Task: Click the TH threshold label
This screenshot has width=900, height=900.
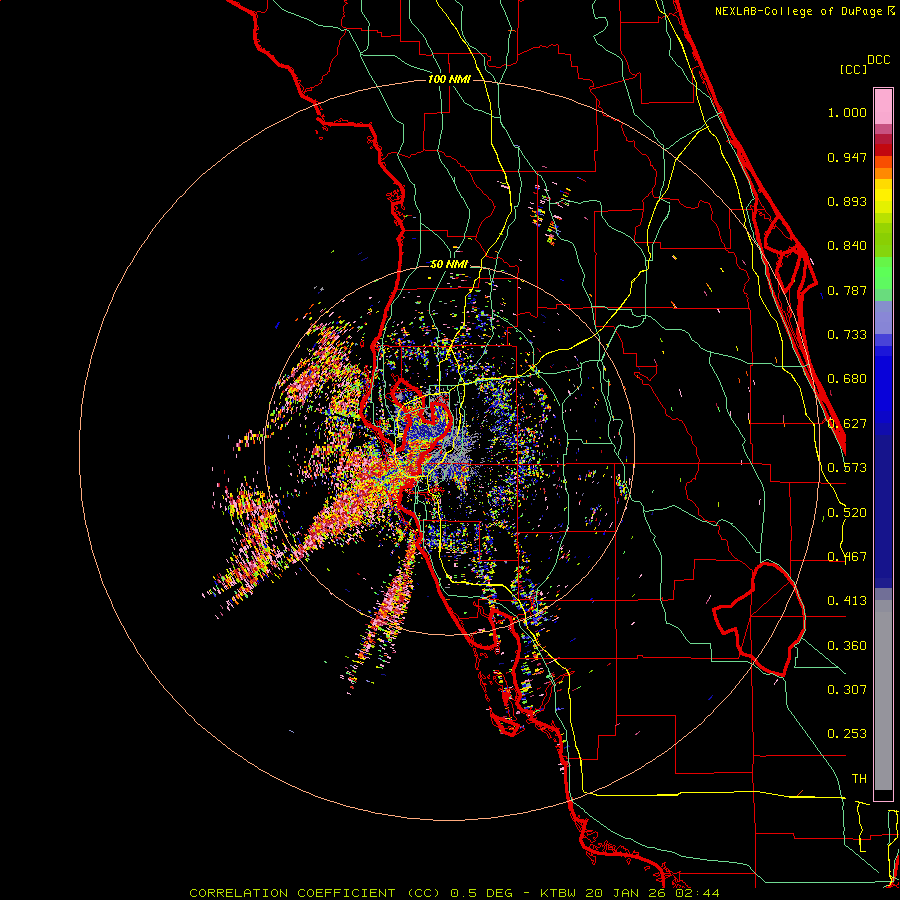Action: point(859,779)
